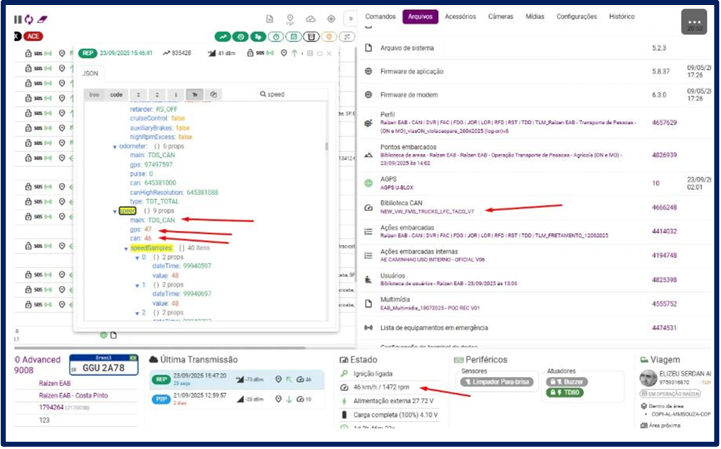This screenshot has width=721, height=449.
Task: Open the Comandos tab
Action: click(x=381, y=17)
